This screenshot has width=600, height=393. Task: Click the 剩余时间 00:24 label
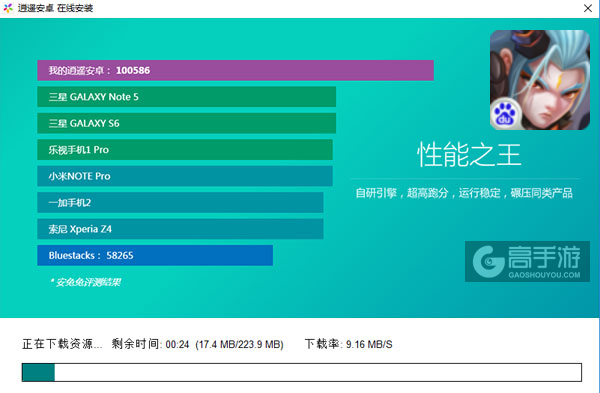(x=150, y=344)
